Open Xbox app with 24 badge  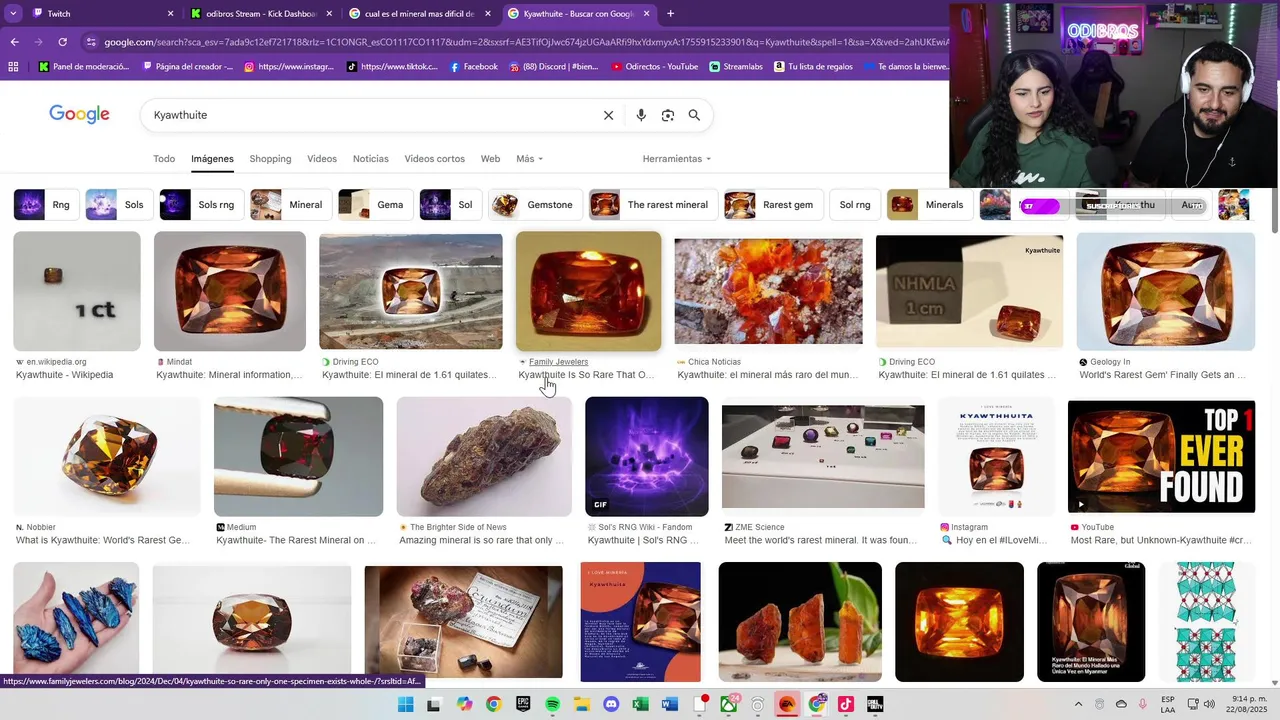coord(729,705)
